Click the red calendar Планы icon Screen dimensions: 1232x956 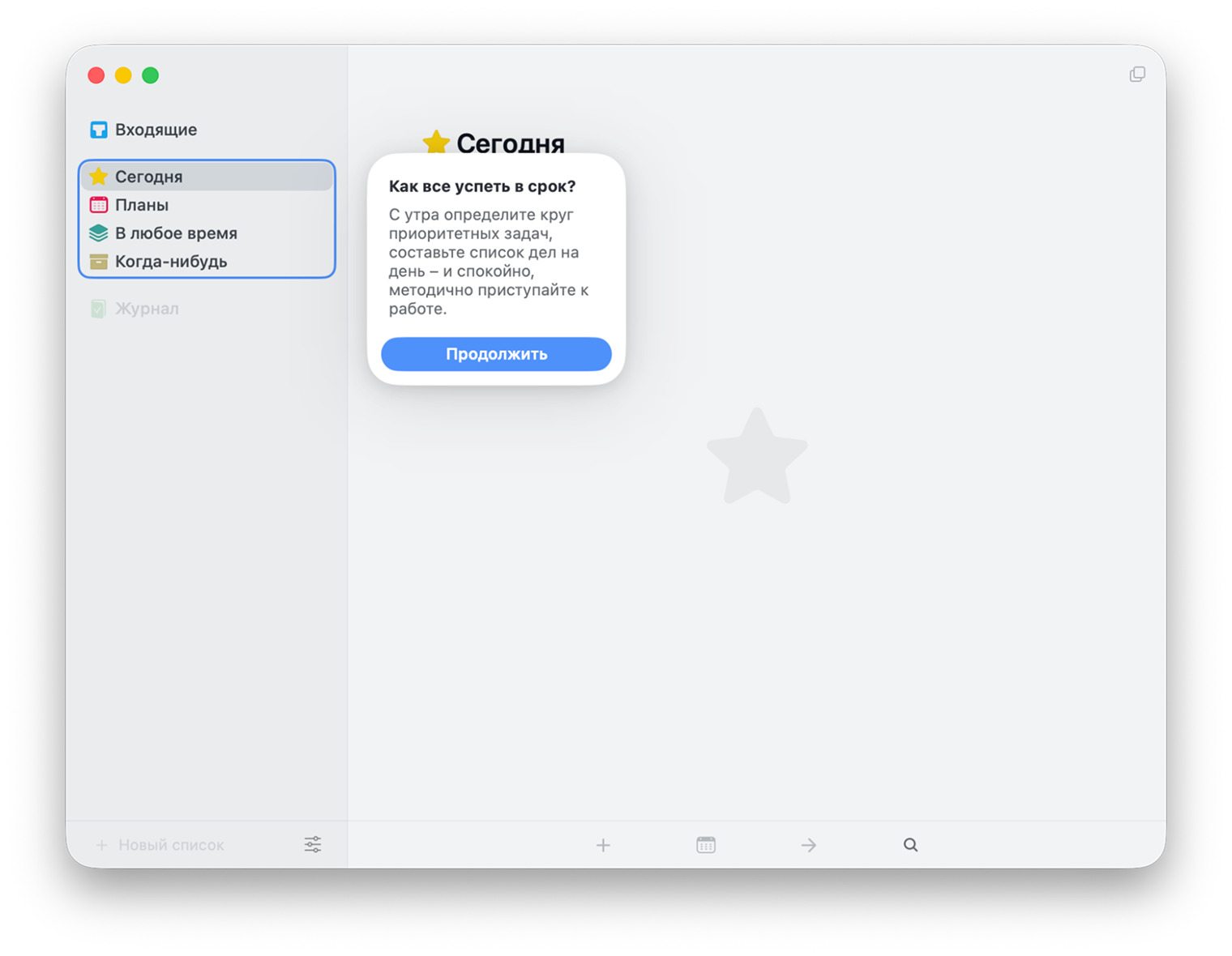click(99, 205)
